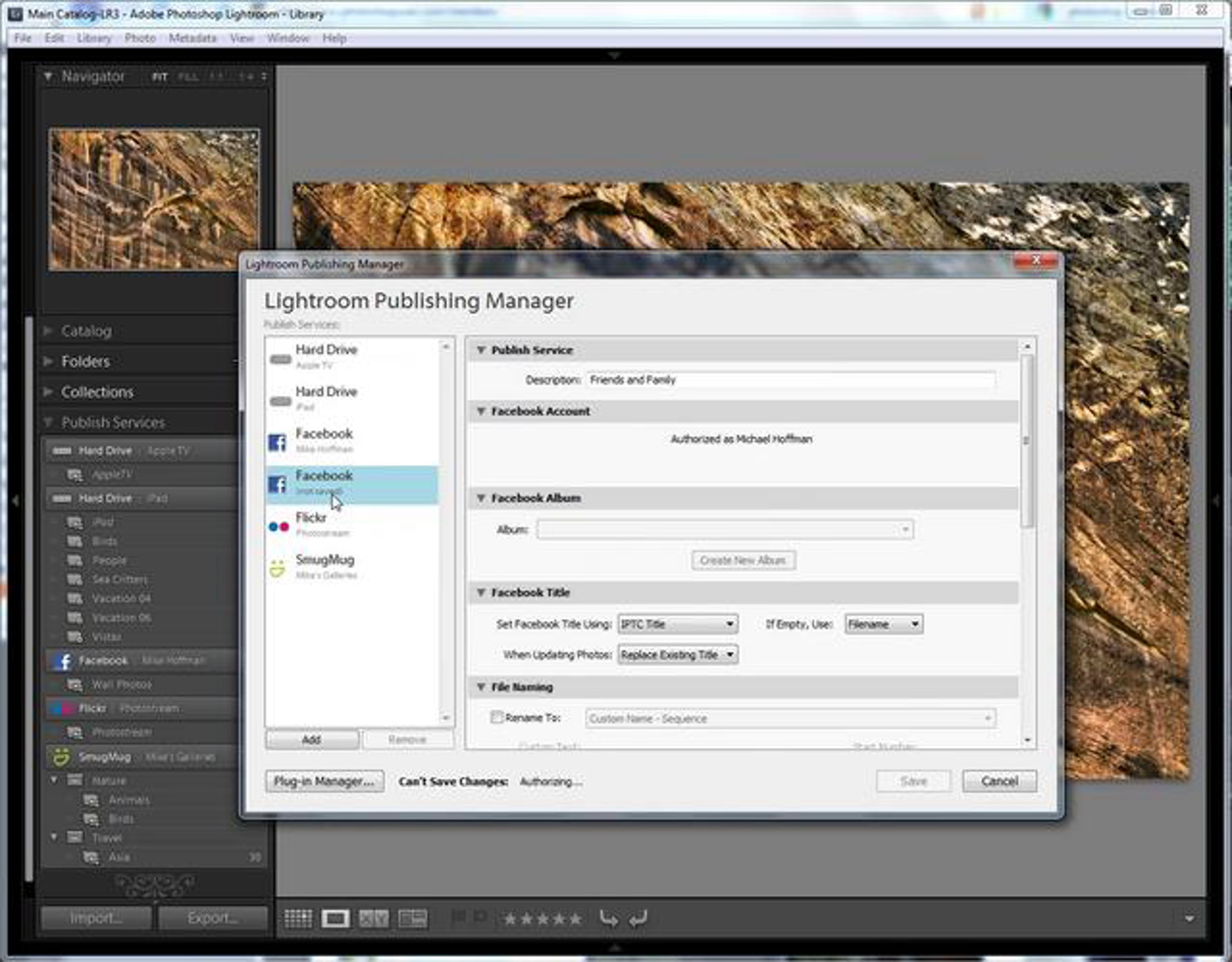1232x962 pixels.
Task: Open the Window menu
Action: (x=287, y=38)
